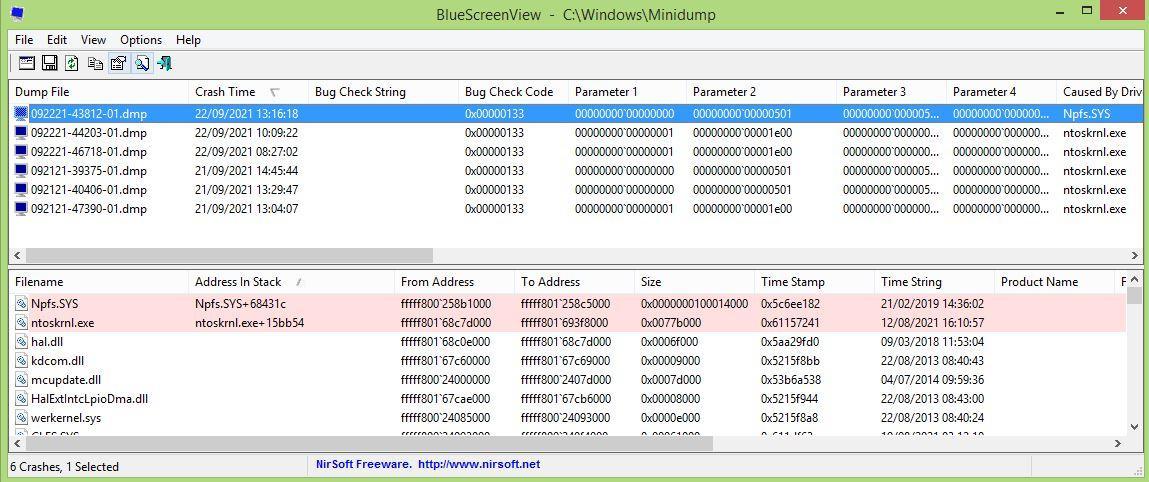Image resolution: width=1149 pixels, height=482 pixels.
Task: Click the icon of 092221-46718-01.dmp
Action: 21,152
